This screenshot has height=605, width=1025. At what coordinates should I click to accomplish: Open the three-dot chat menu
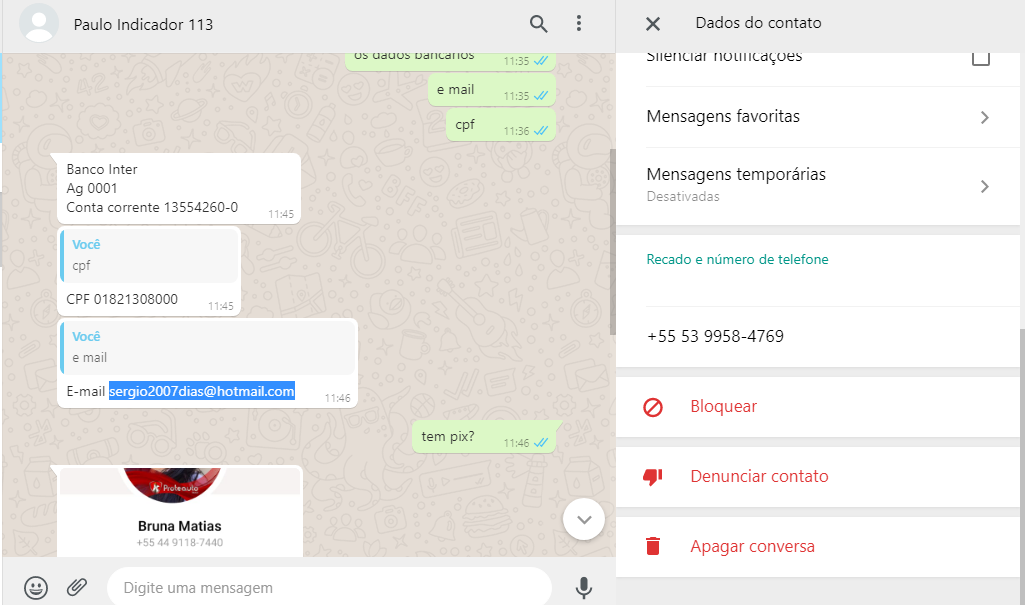coord(579,24)
